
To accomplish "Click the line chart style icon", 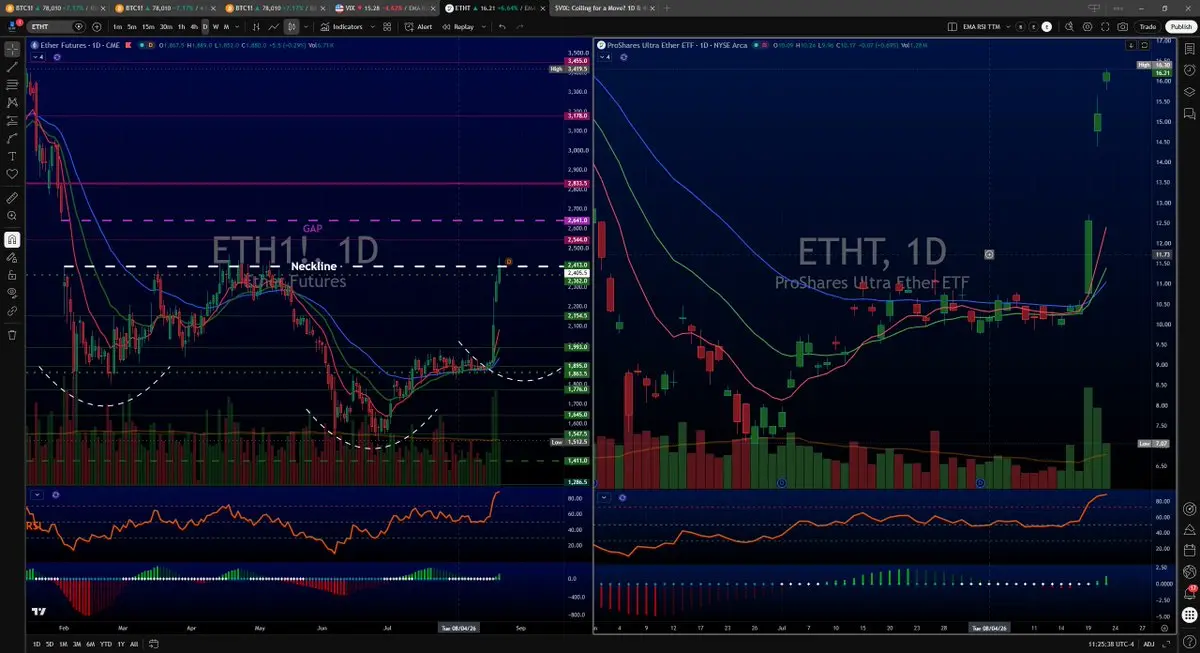I will (x=273, y=26).
